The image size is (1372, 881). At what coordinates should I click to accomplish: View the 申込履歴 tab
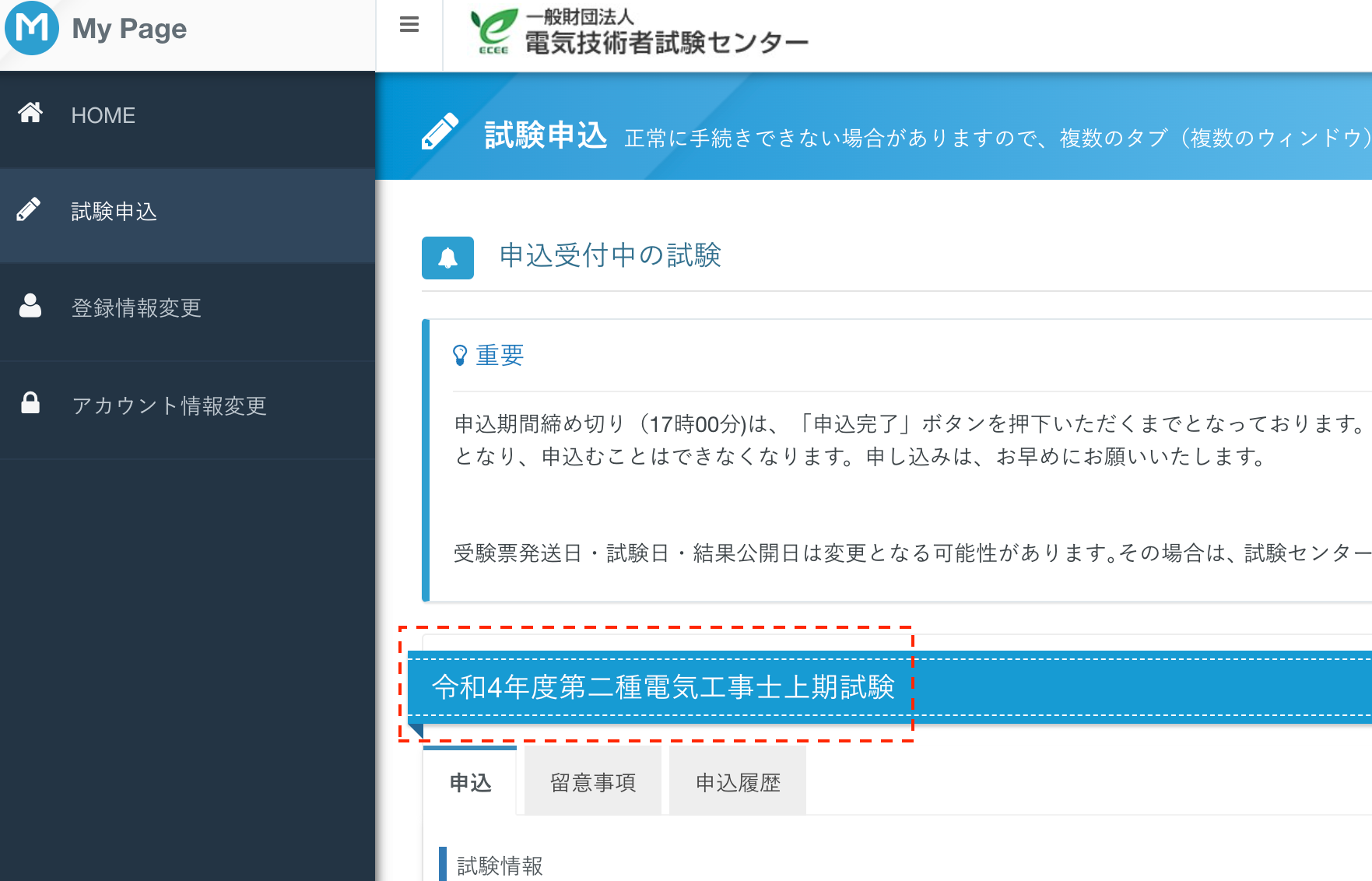[x=738, y=782]
